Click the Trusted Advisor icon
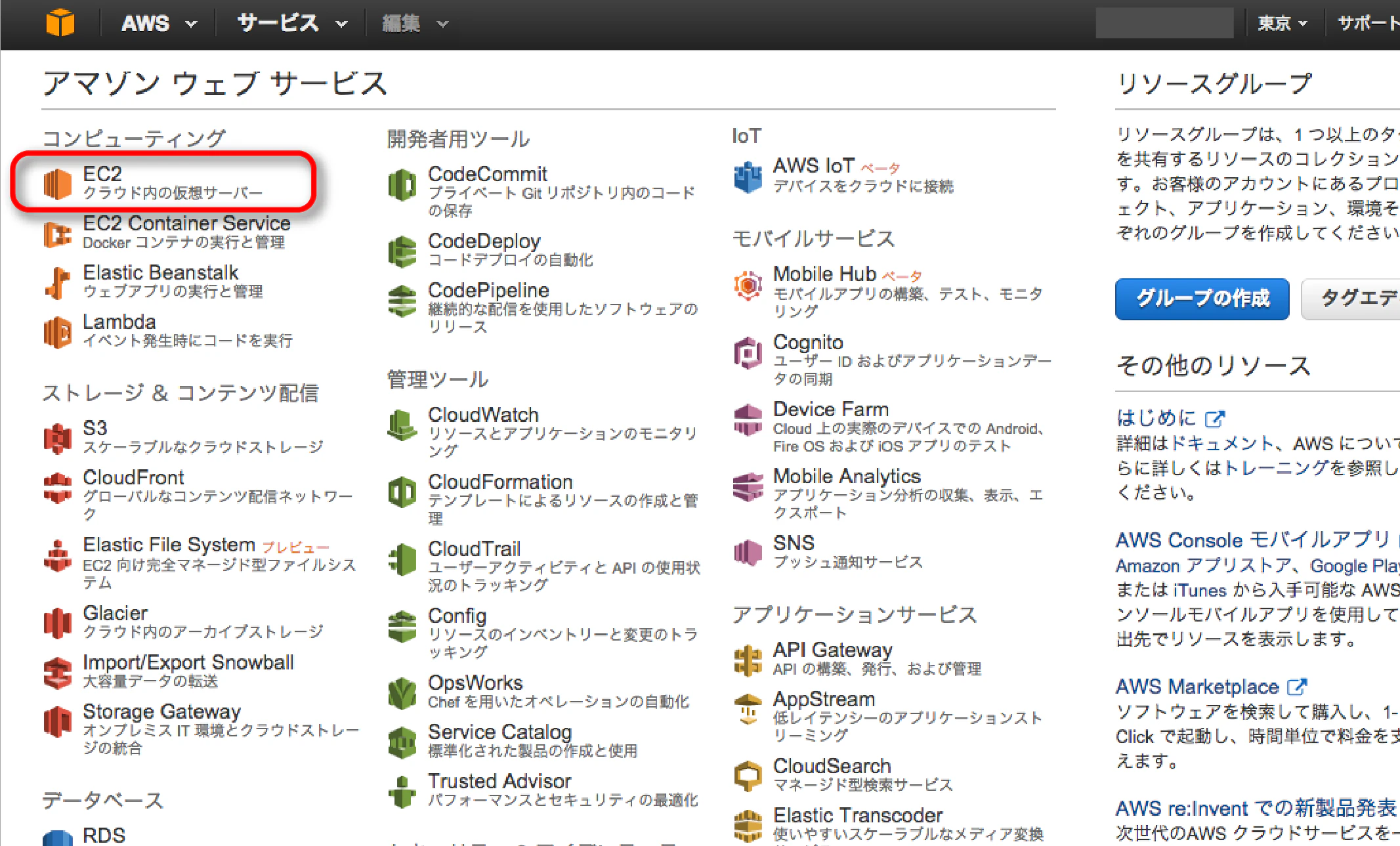1400x846 pixels. [402, 791]
